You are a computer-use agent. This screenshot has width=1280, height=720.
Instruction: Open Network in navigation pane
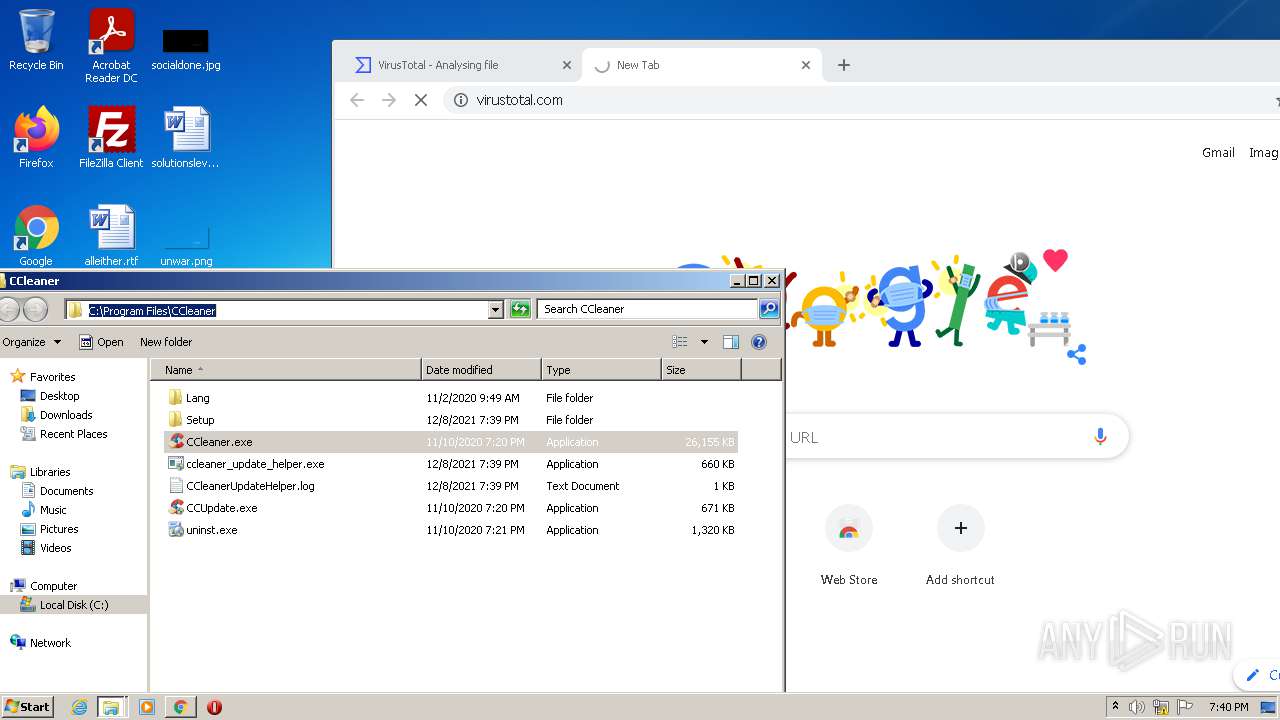tap(41, 643)
